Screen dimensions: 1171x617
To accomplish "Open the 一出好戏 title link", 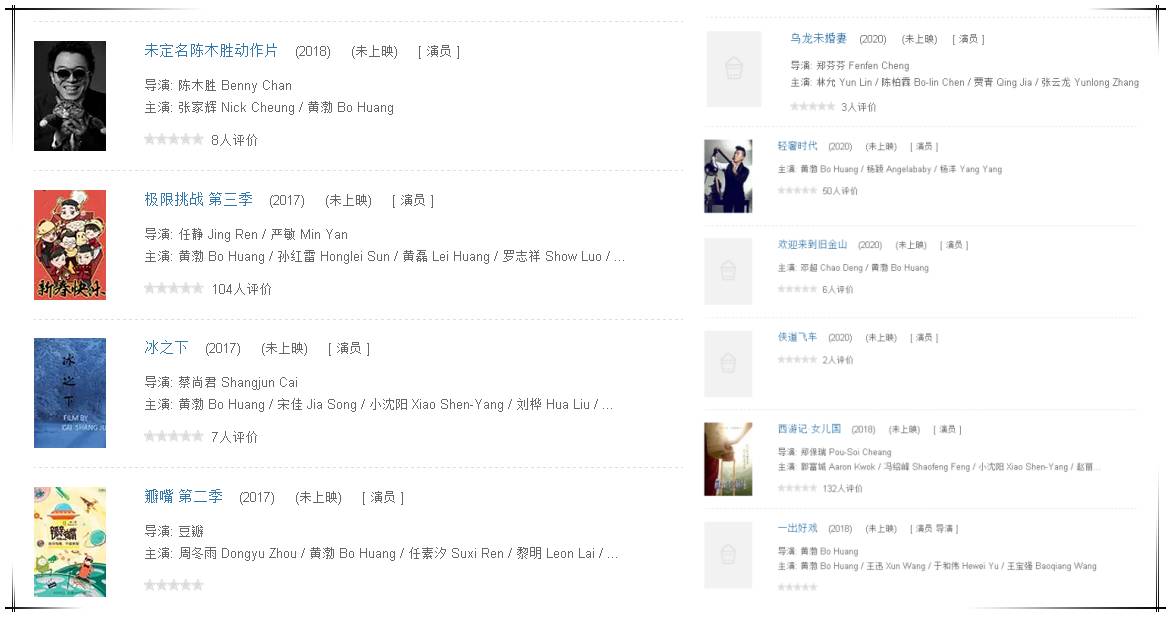I will pyautogui.click(x=798, y=527).
